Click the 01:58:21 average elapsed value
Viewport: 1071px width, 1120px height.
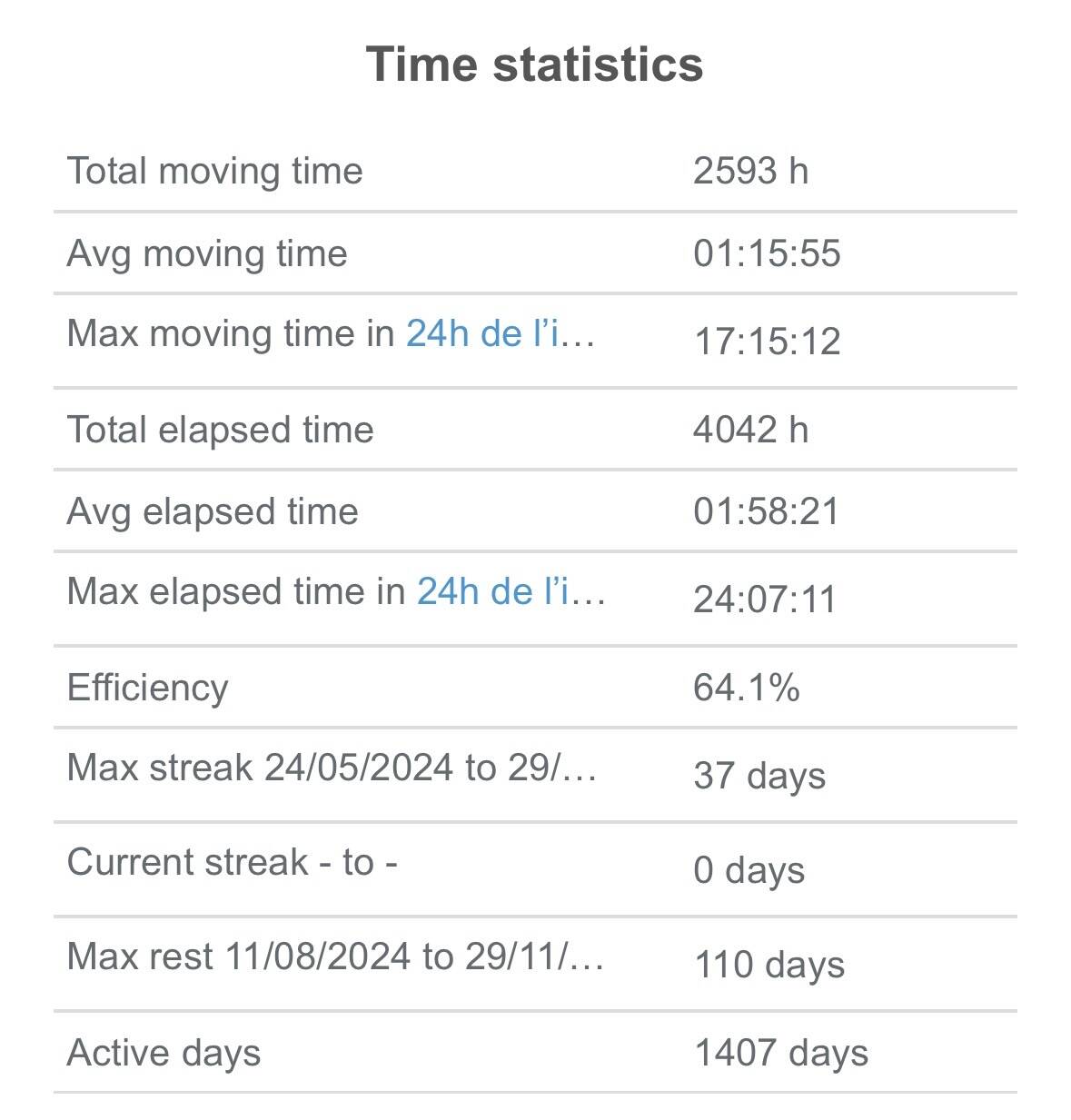766,511
